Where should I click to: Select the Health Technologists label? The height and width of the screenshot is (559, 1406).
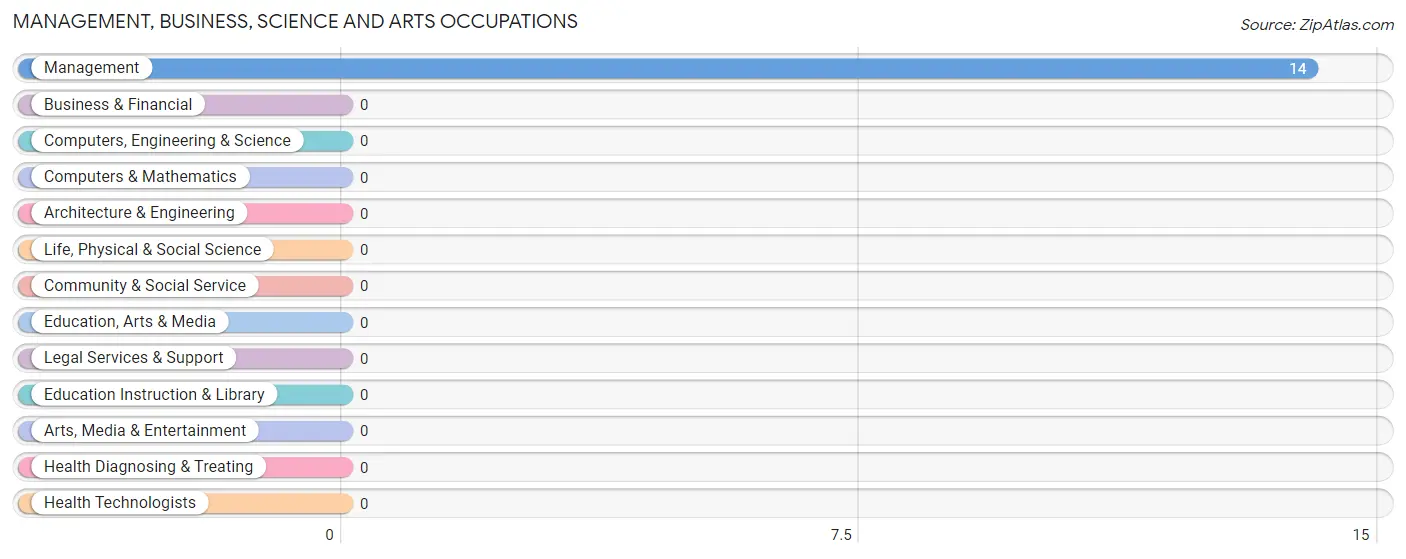[120, 503]
